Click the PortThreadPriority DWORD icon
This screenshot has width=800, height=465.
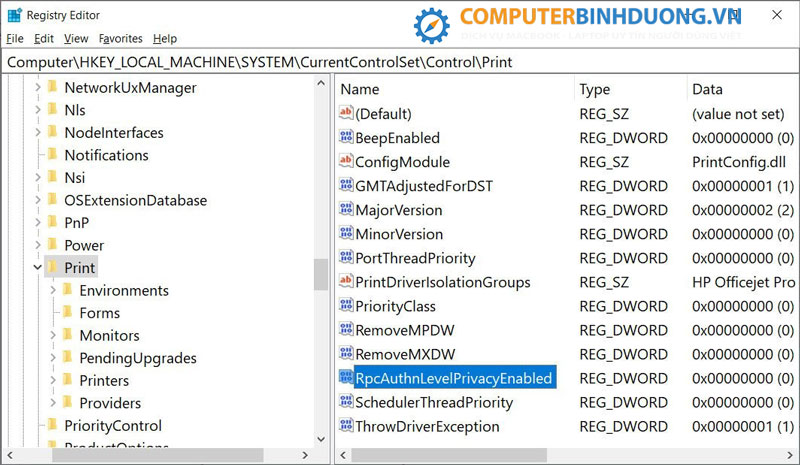tap(346, 257)
